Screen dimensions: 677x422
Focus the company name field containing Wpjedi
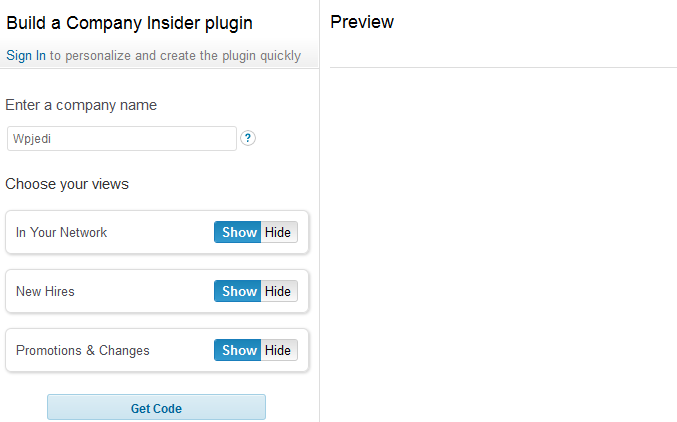click(122, 139)
